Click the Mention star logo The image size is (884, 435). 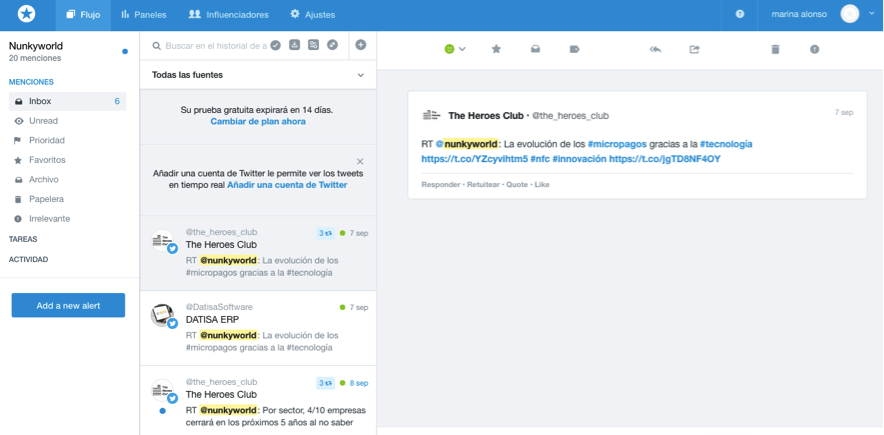tap(26, 14)
